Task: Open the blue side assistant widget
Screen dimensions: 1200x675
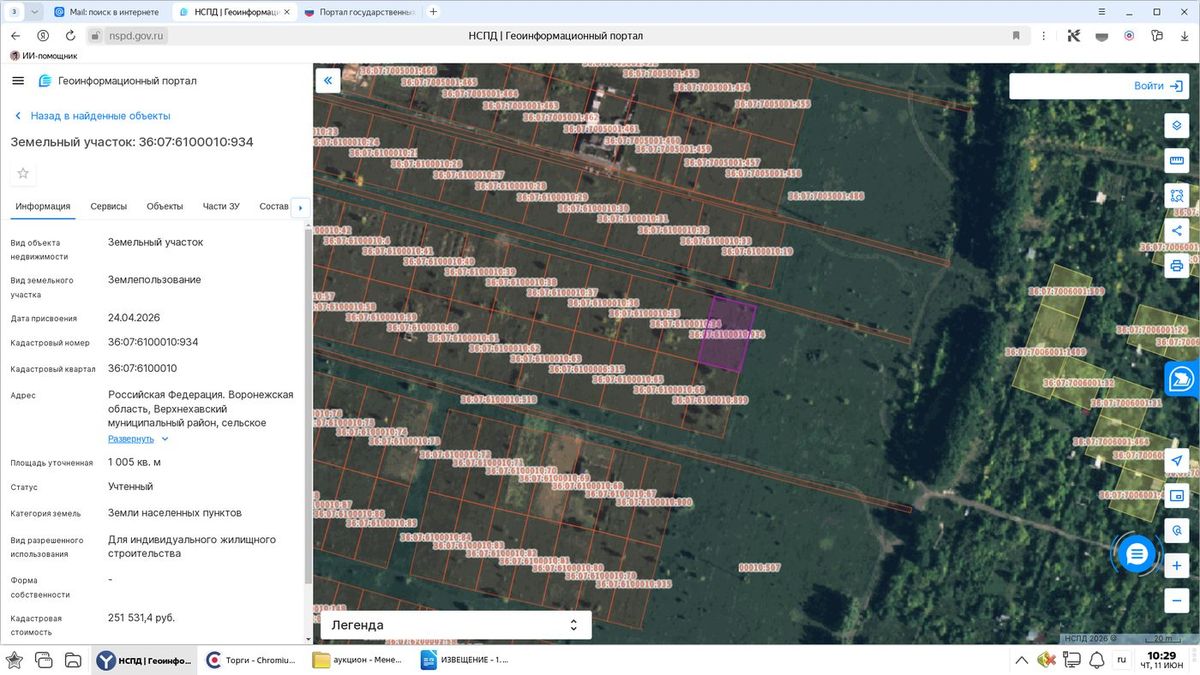Action: pos(1182,380)
